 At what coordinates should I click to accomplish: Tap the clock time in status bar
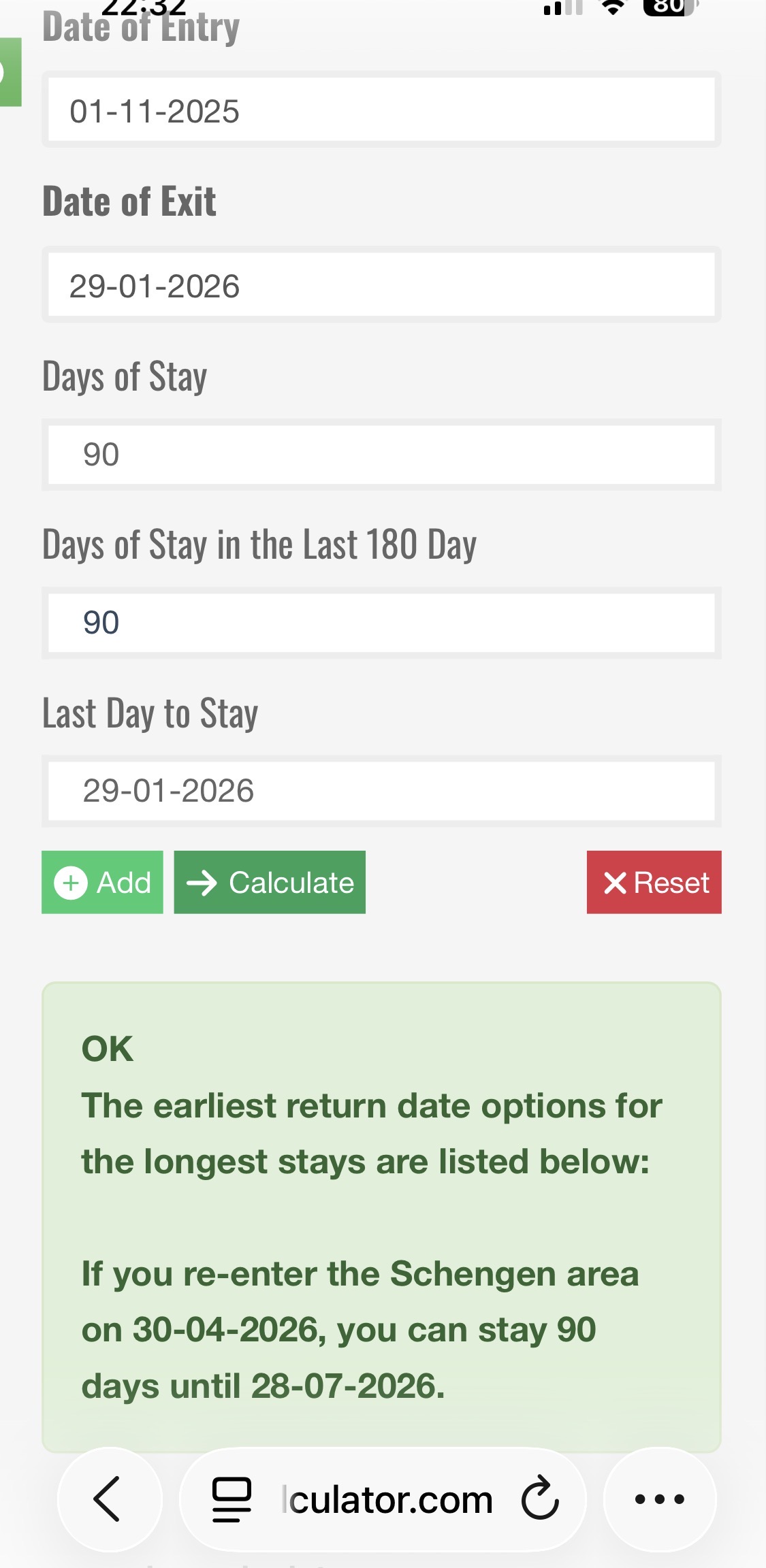(x=143, y=7)
